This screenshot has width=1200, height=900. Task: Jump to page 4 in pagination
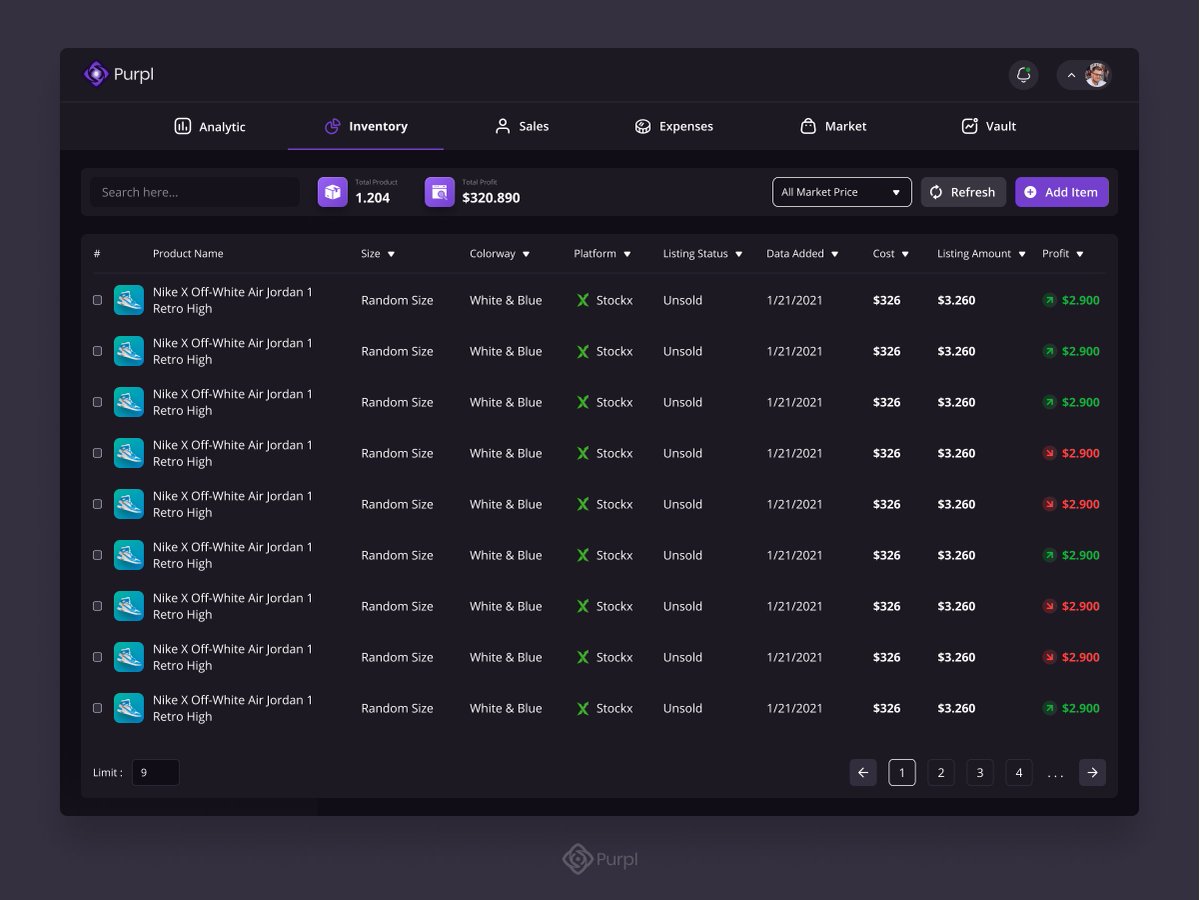coord(1019,772)
